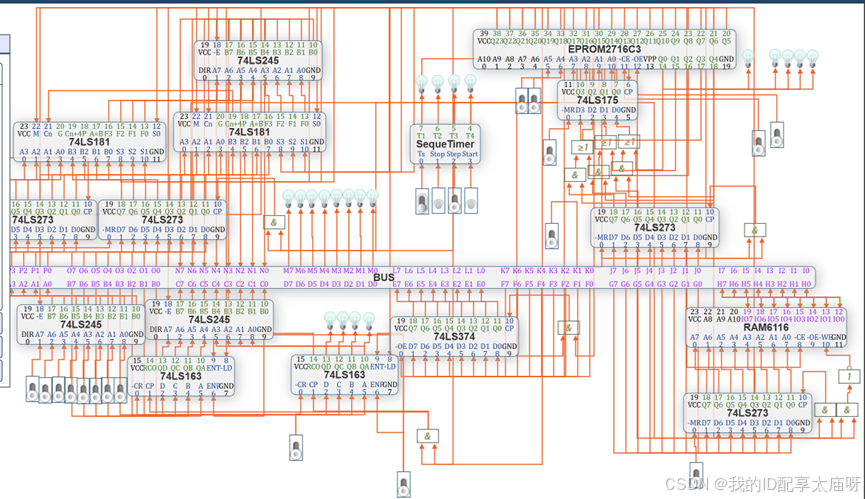Select the leftmost 74LS181 ALU chip
This screenshot has height=499, width=865.
pyautogui.click(x=89, y=142)
